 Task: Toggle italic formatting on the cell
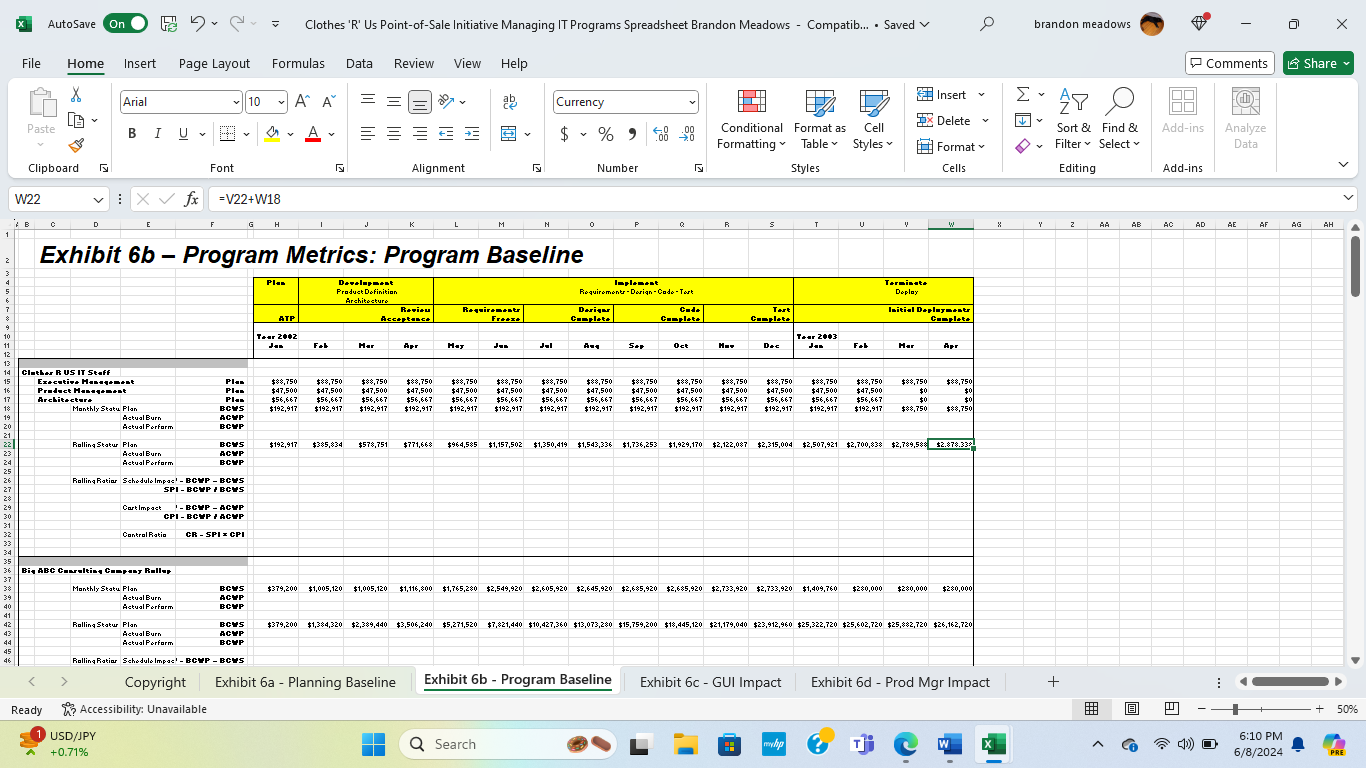[158, 133]
